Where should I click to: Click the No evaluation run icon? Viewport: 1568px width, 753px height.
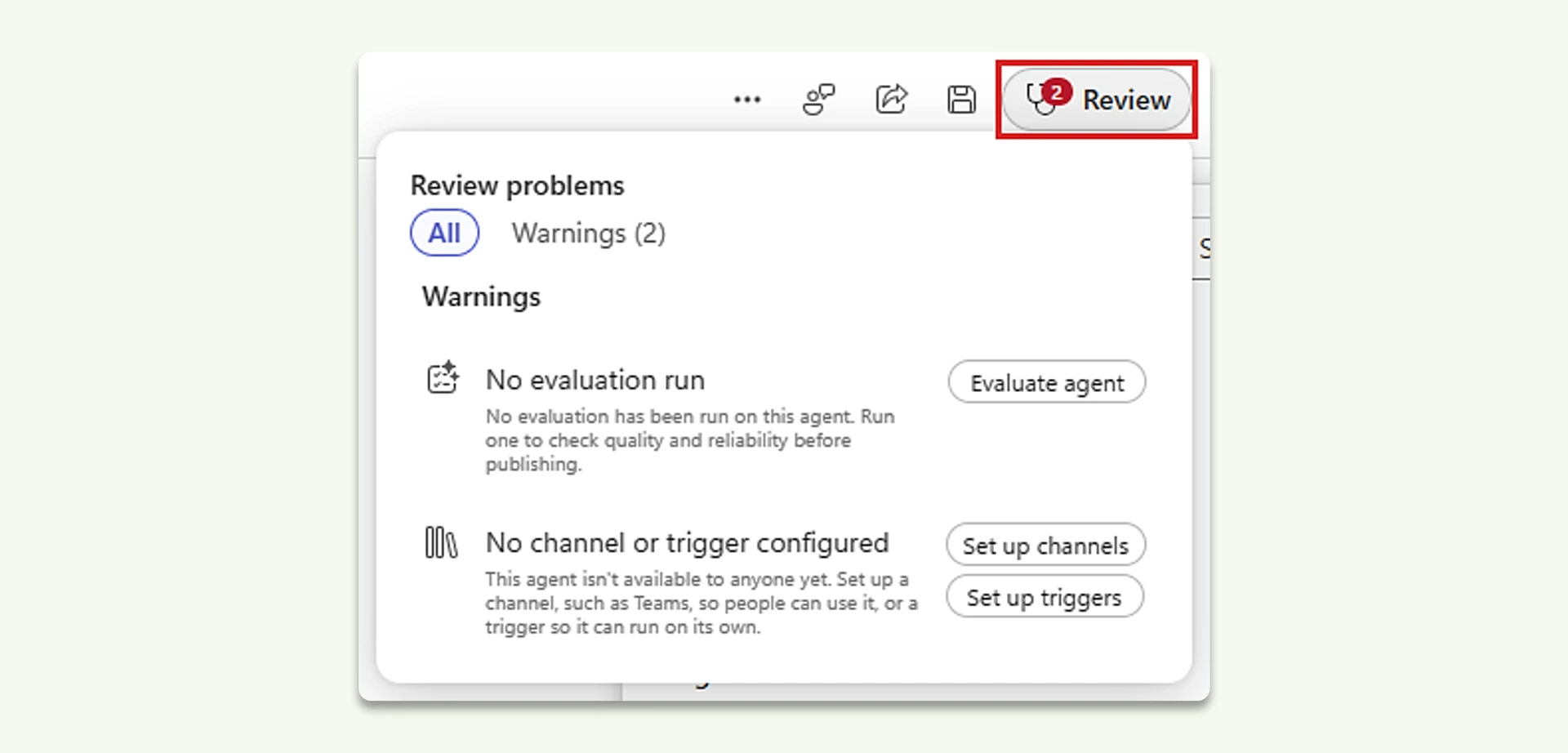tap(443, 377)
